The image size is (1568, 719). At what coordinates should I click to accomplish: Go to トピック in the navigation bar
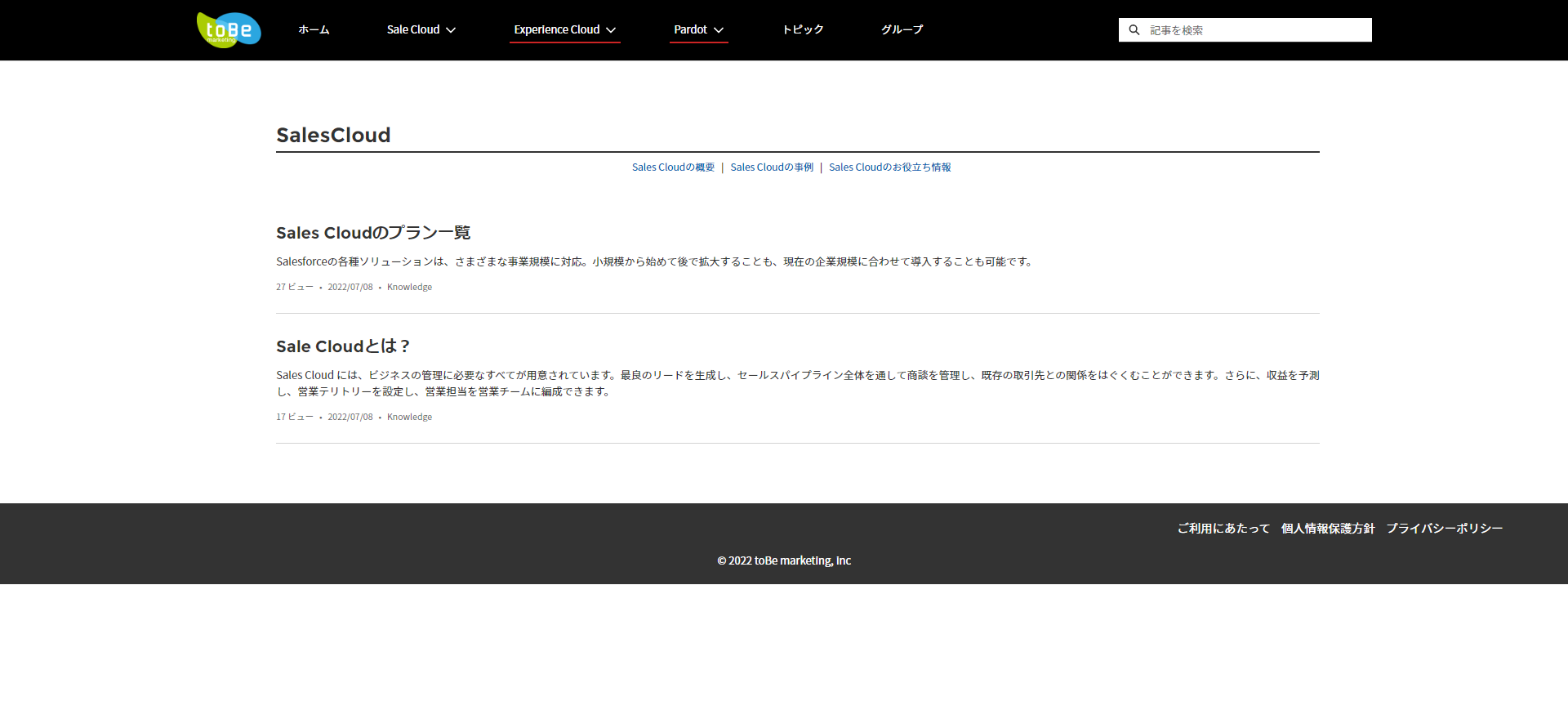coord(803,29)
